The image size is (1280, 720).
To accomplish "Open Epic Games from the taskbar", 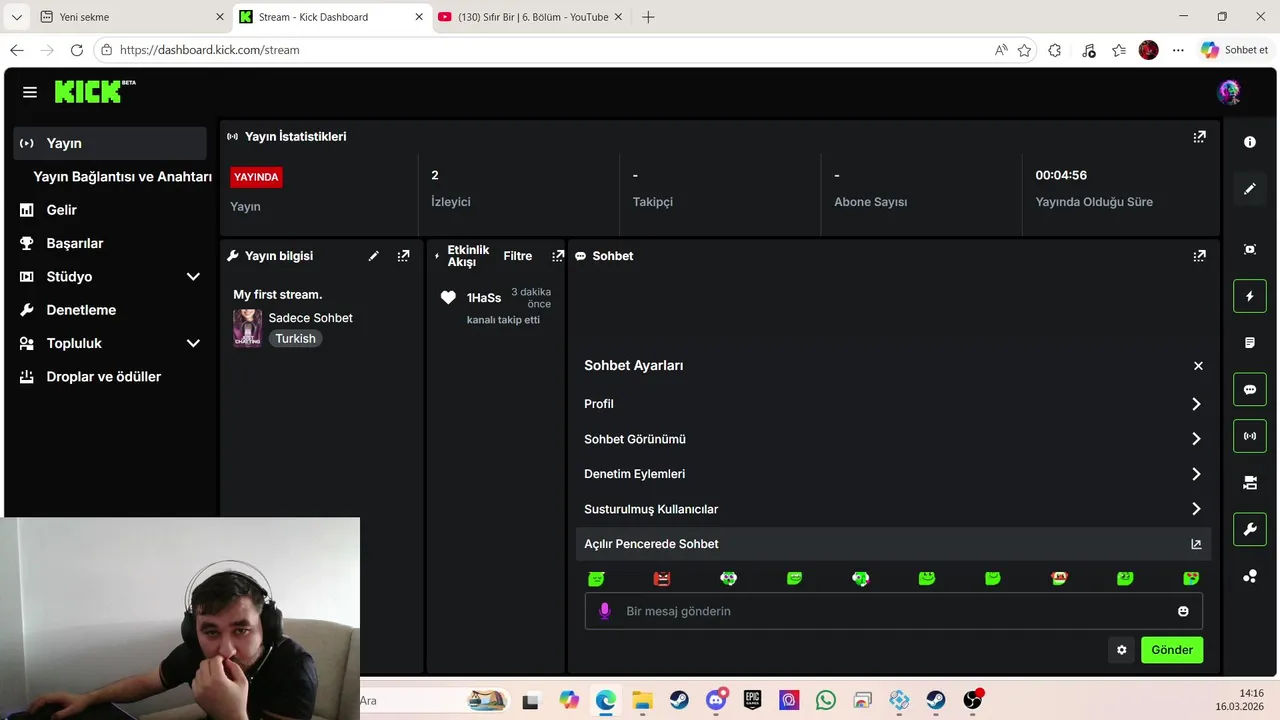I will point(752,700).
